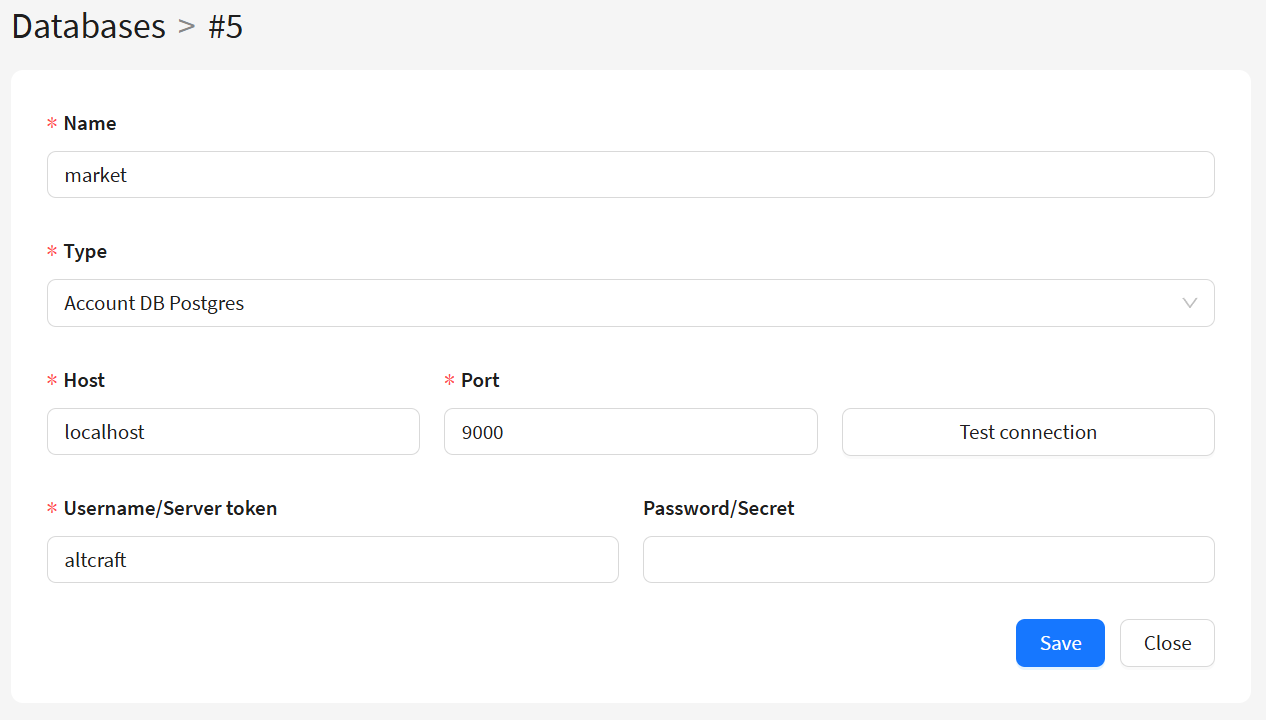The height and width of the screenshot is (720, 1266).
Task: Click the breadcrumb separator arrow
Action: (x=187, y=26)
